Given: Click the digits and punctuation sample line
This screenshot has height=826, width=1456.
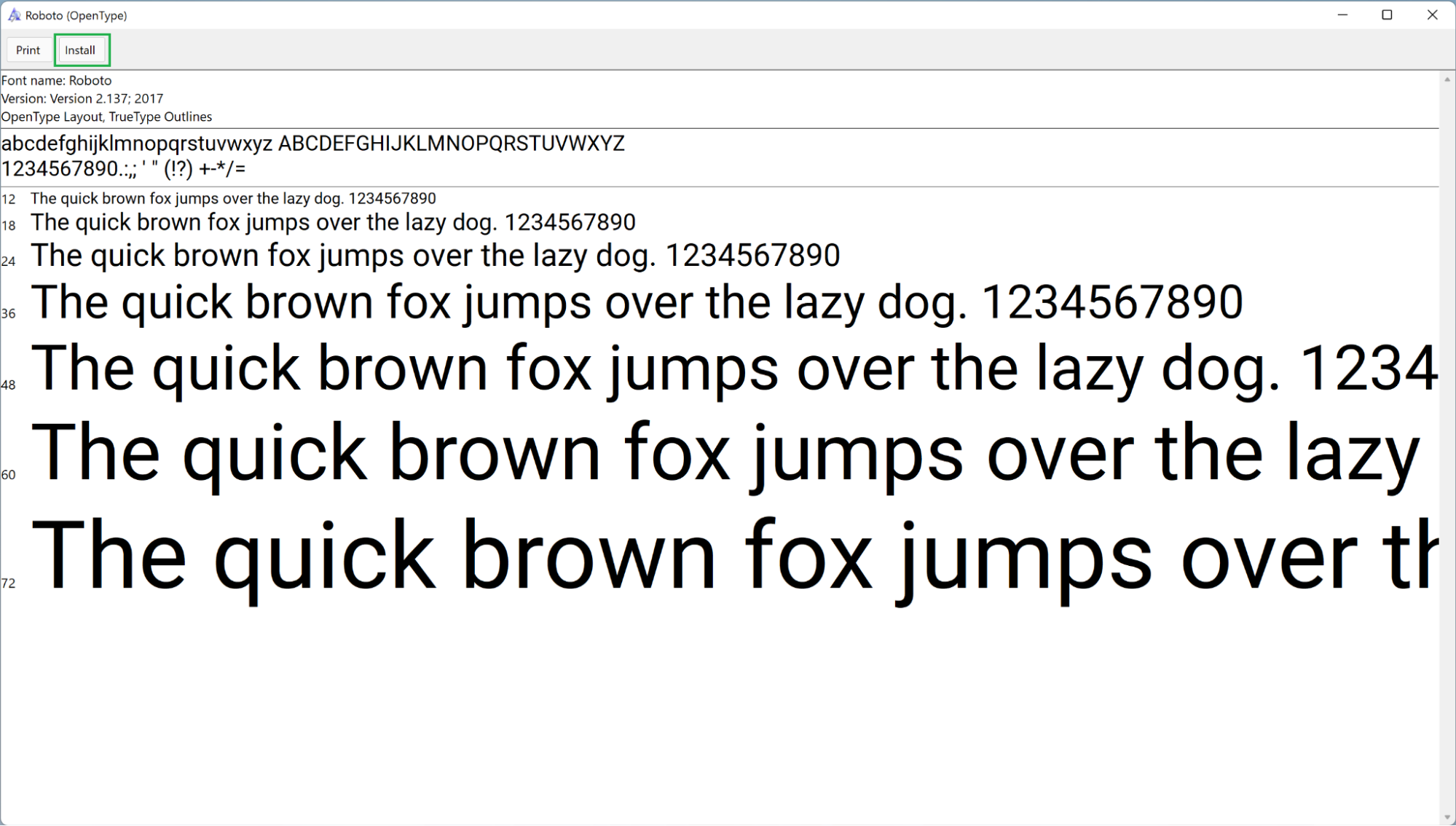Looking at the screenshot, I should [x=124, y=169].
